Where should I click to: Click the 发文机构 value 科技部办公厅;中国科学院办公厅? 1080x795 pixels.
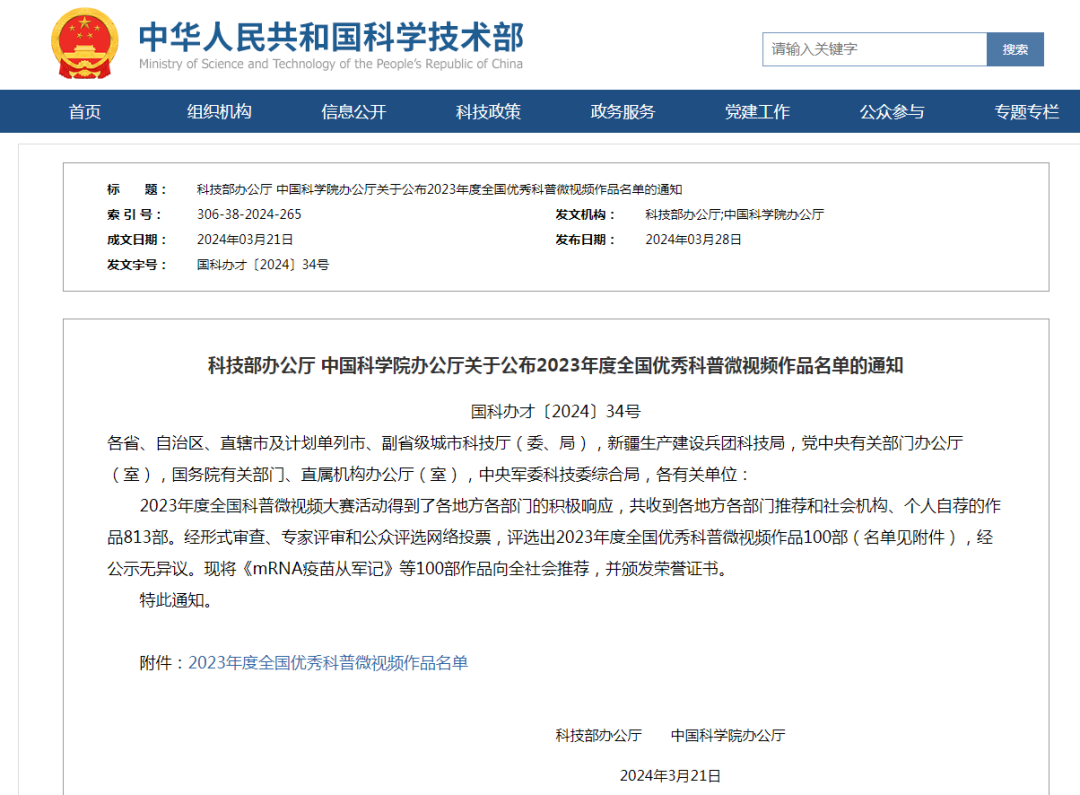click(x=734, y=214)
